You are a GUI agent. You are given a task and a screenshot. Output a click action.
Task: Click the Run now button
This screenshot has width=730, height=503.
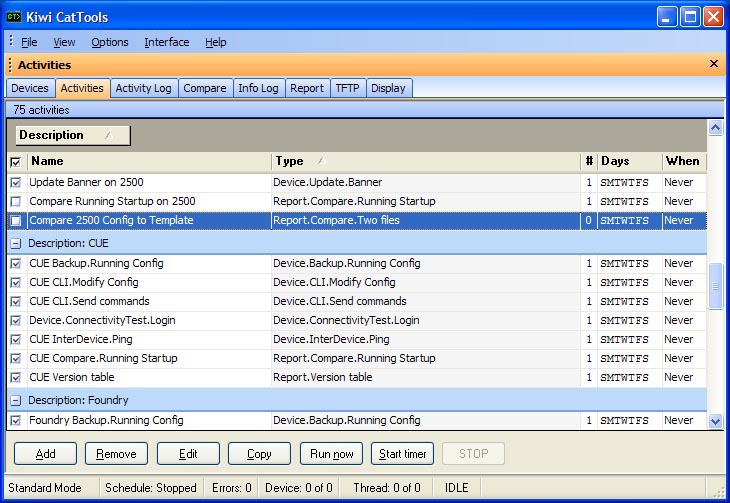tap(331, 454)
